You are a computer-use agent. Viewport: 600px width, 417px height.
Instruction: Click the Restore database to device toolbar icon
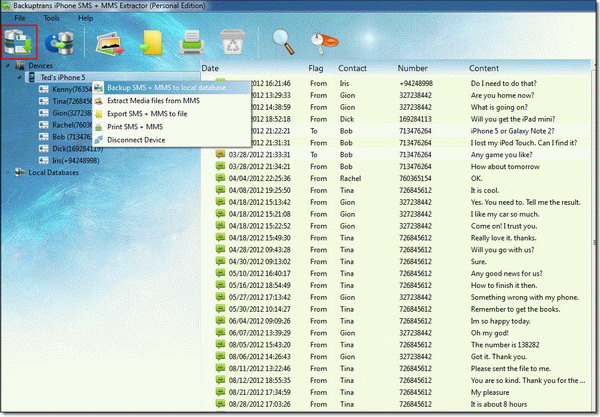[59, 43]
